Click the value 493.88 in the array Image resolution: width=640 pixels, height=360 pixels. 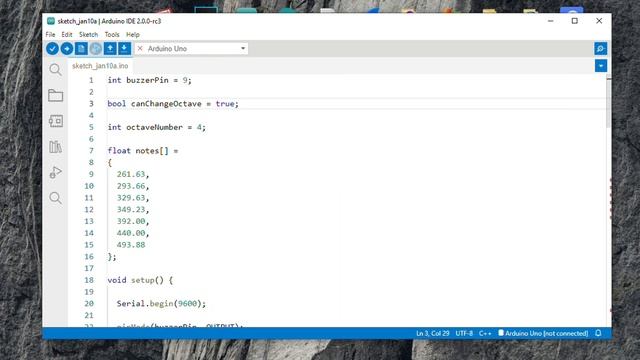pyautogui.click(x=131, y=245)
